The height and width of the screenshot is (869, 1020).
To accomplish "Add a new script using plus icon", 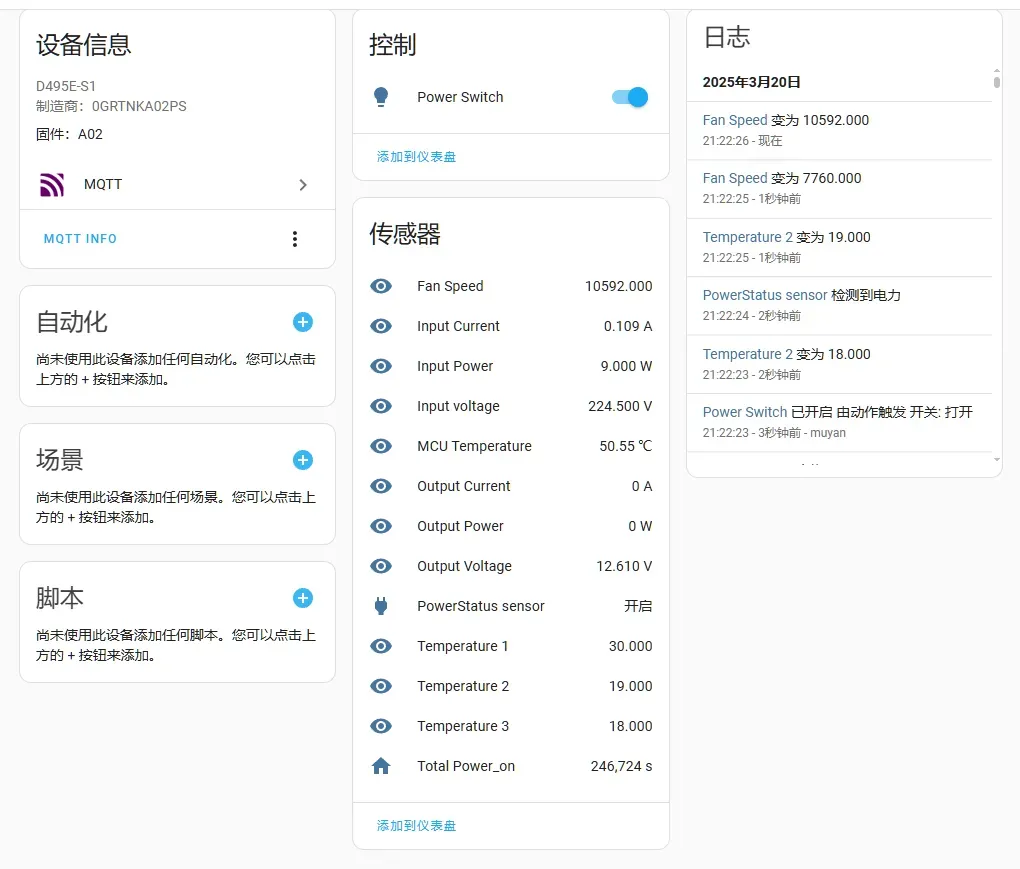I will (303, 598).
